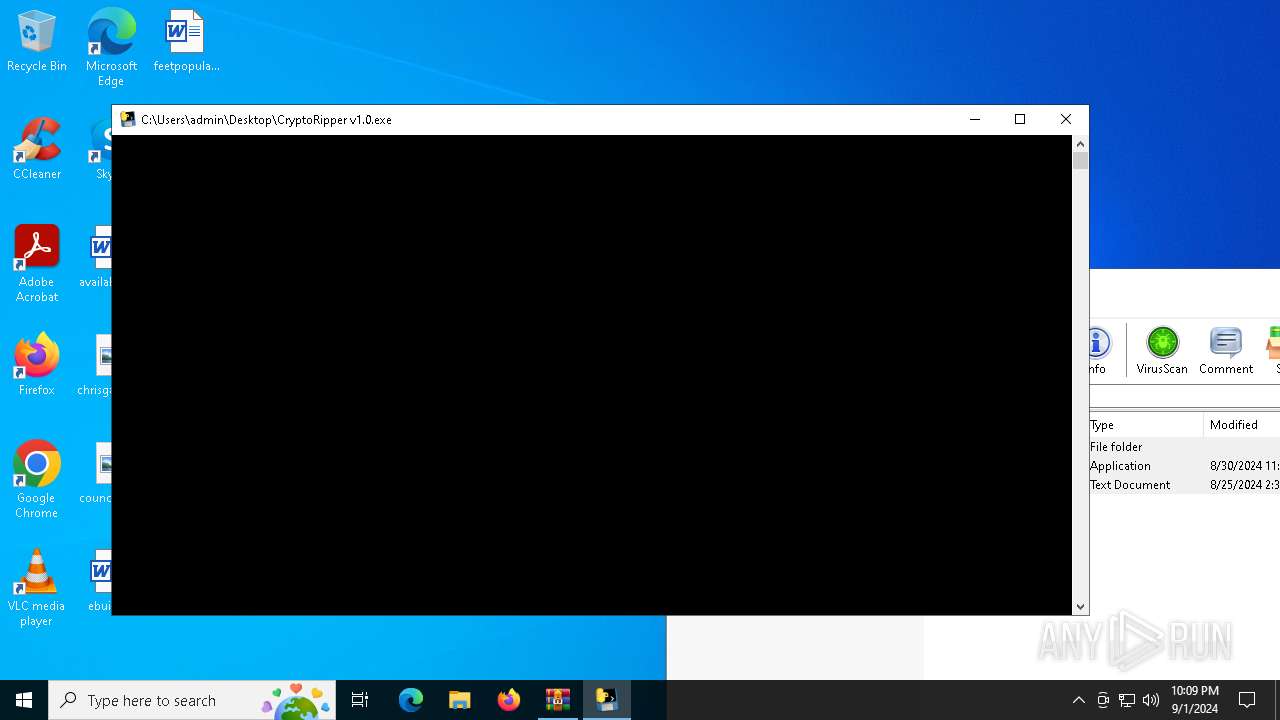Select the Text Document row in WinRAR
Viewport: 1280px width, 720px height.
[x=1185, y=485]
